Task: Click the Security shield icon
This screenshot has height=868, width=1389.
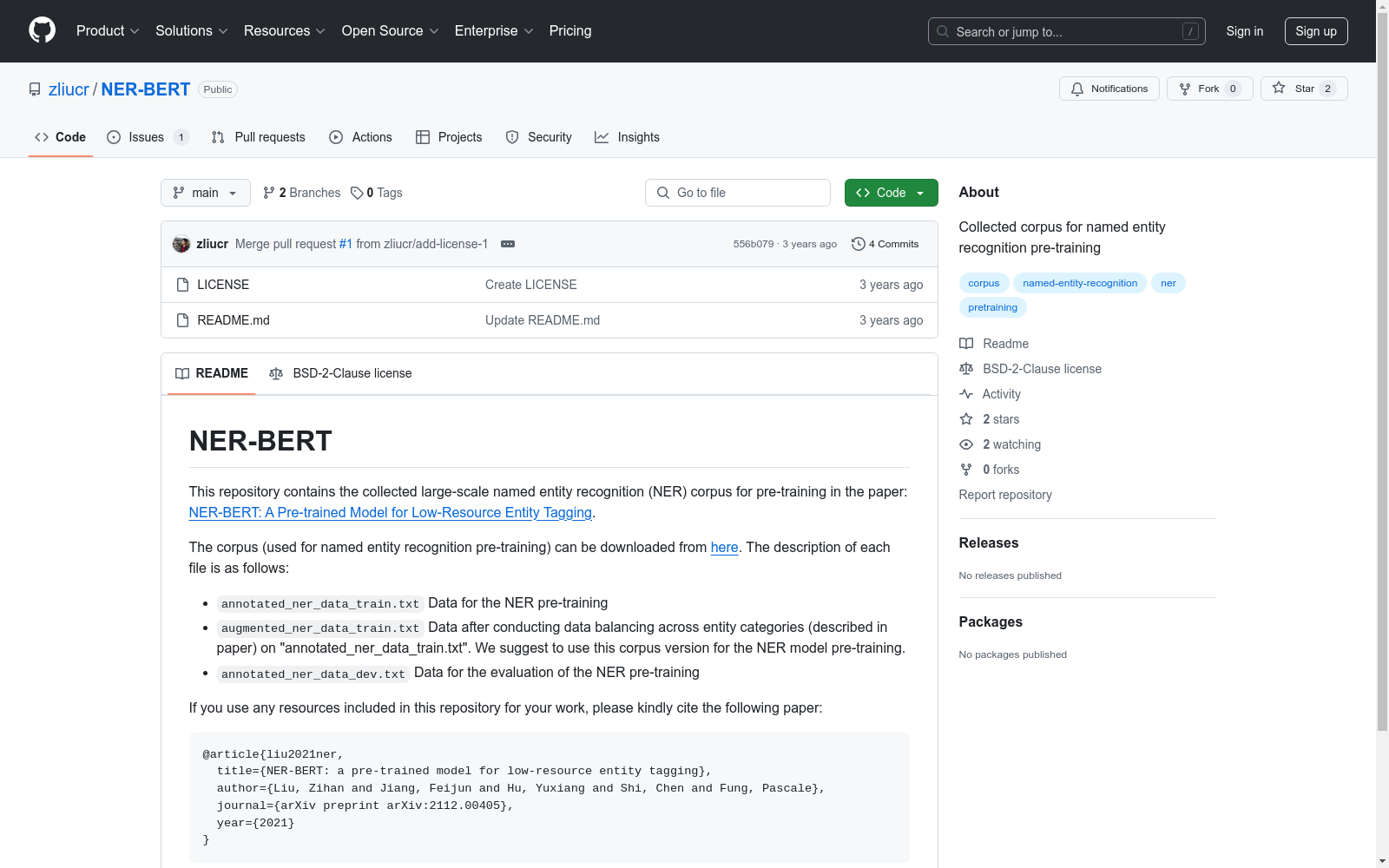Action: 512,137
